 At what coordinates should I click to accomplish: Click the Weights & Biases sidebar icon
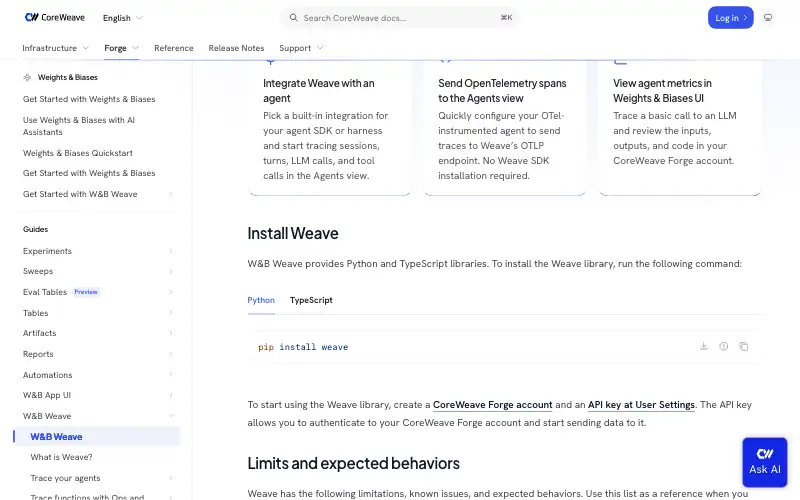point(27,78)
